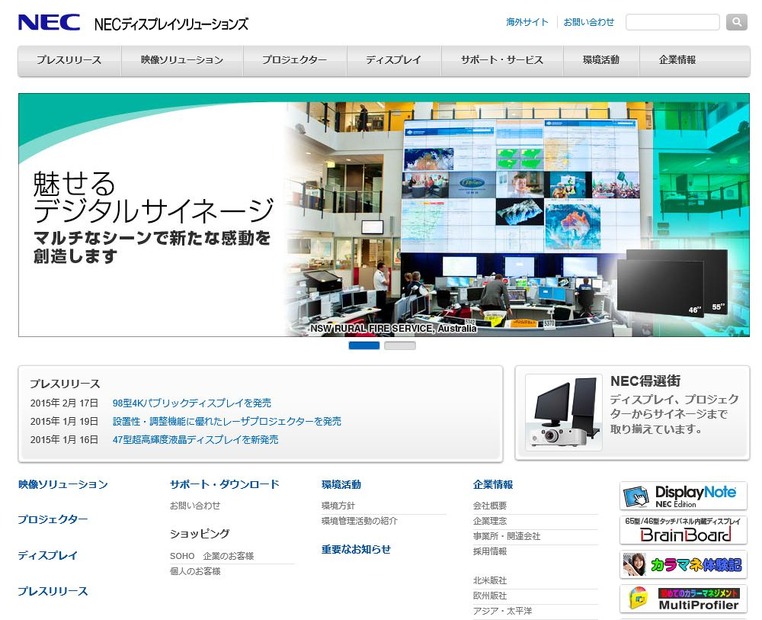Open the 個人のお客様 shopping link
This screenshot has height=620, width=762.
pyautogui.click(x=195, y=571)
